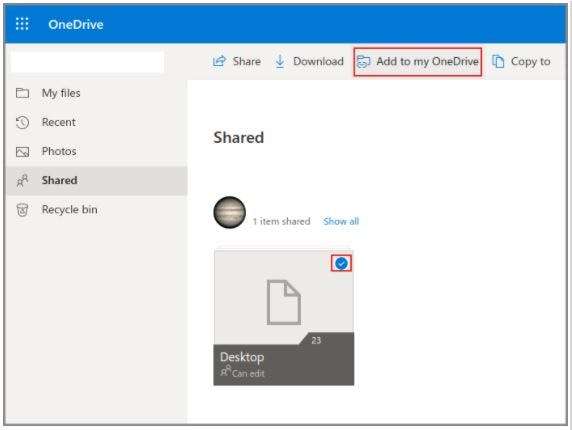
Task: Click the Copy to pages icon
Action: (498, 61)
